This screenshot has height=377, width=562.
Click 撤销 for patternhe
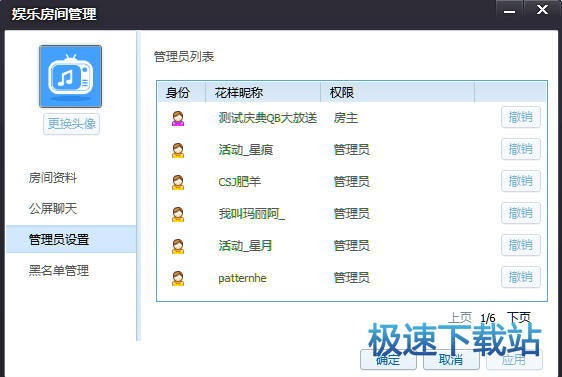[x=520, y=277]
